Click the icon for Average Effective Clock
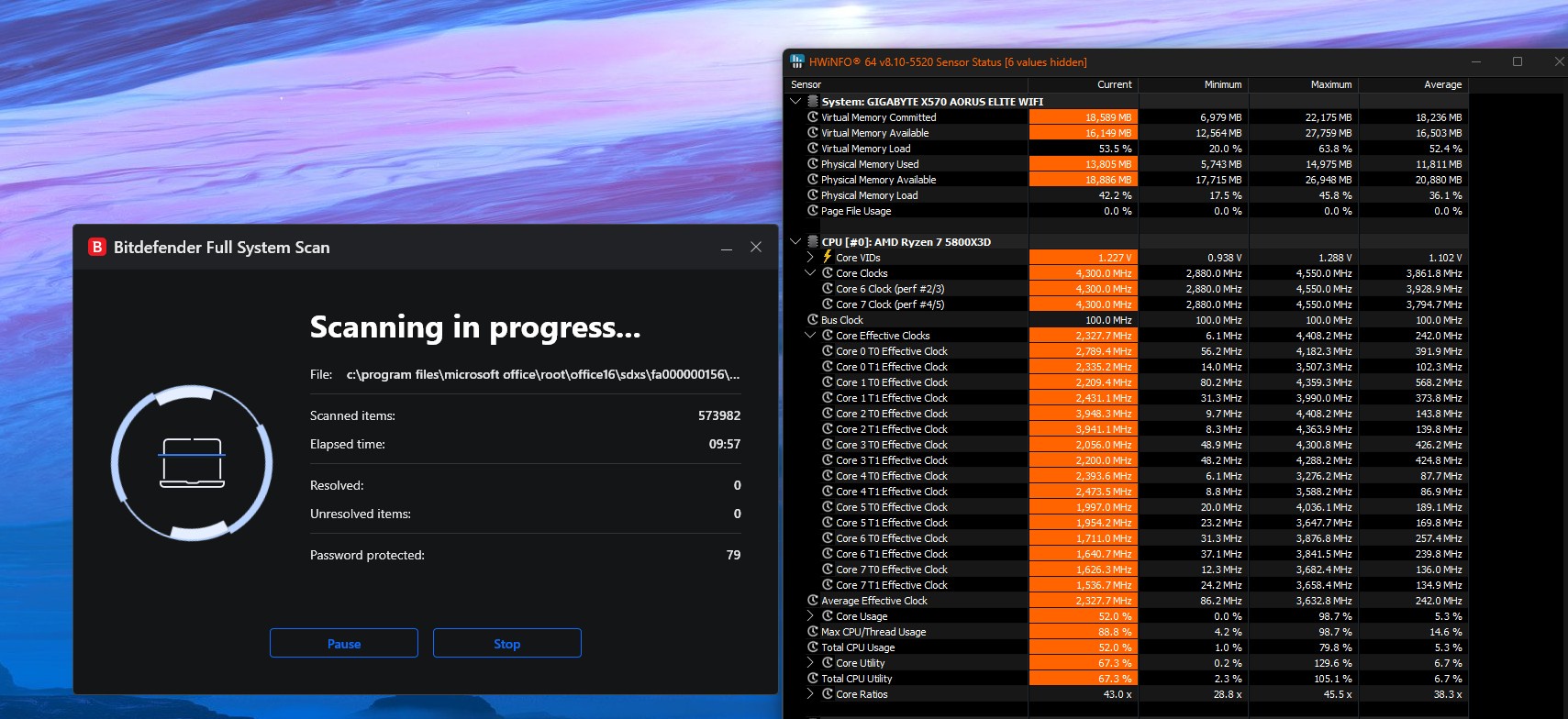This screenshot has width=1568, height=719. (812, 600)
